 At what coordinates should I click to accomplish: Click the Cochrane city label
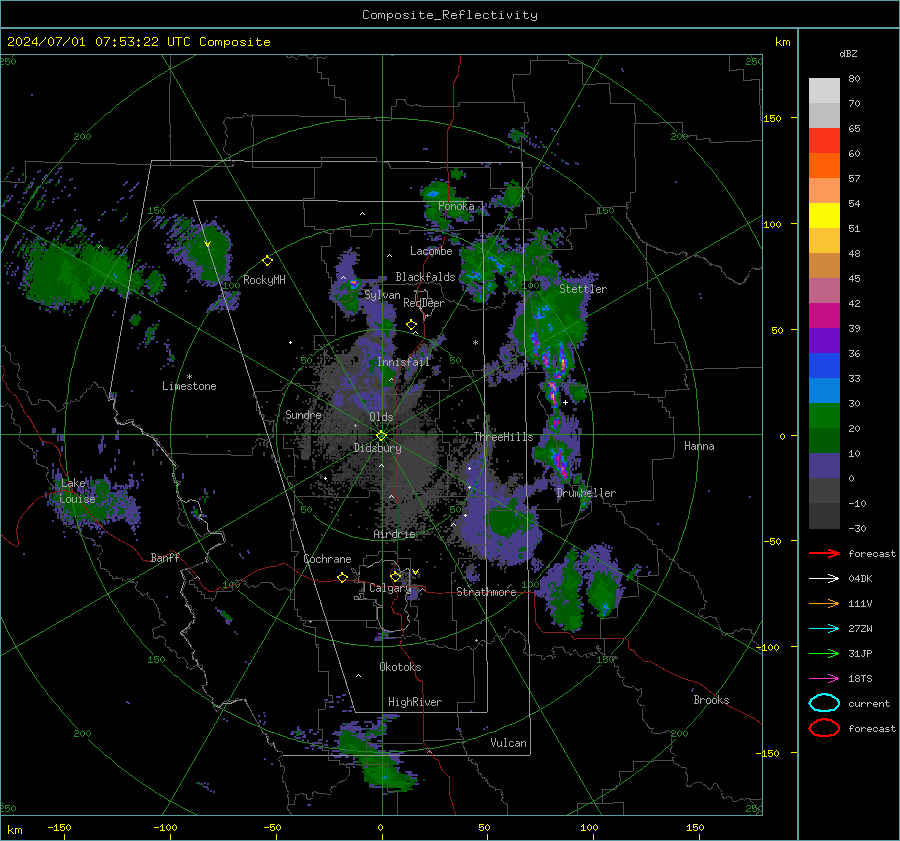[x=327, y=559]
